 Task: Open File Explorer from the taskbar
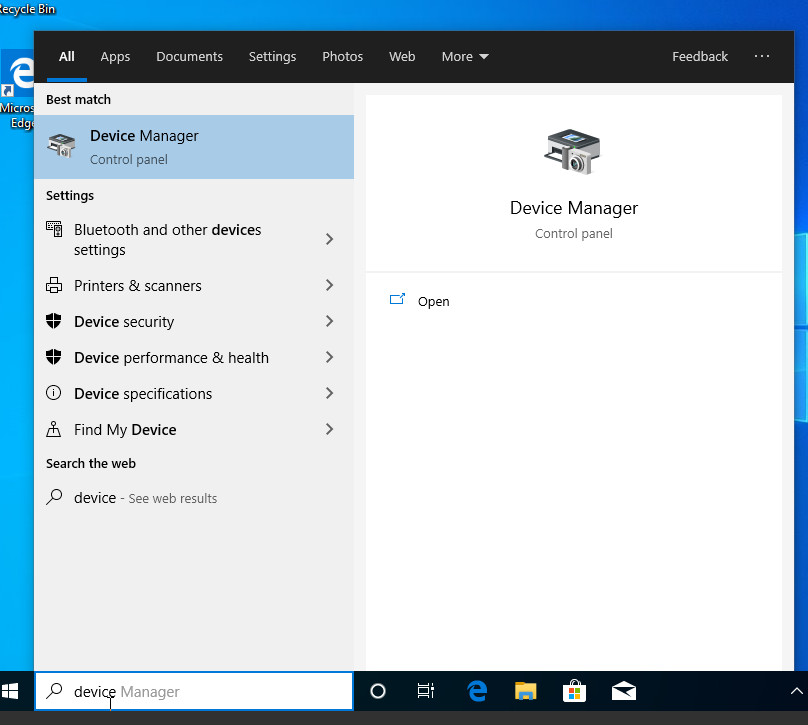(525, 691)
